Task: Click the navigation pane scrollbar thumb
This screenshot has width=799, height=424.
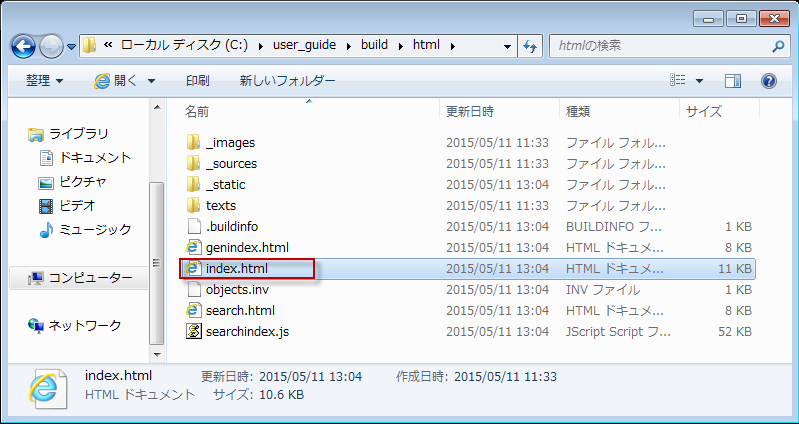Action: coord(157,263)
